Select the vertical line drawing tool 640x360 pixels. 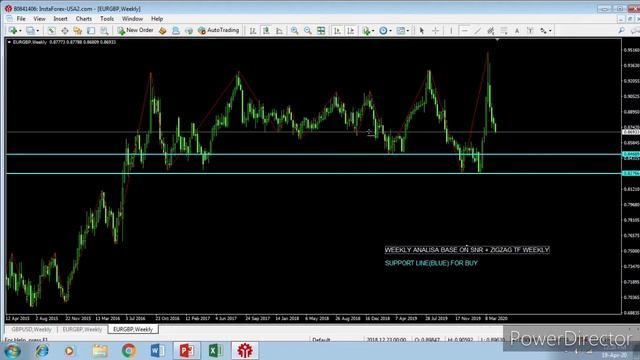point(451,31)
